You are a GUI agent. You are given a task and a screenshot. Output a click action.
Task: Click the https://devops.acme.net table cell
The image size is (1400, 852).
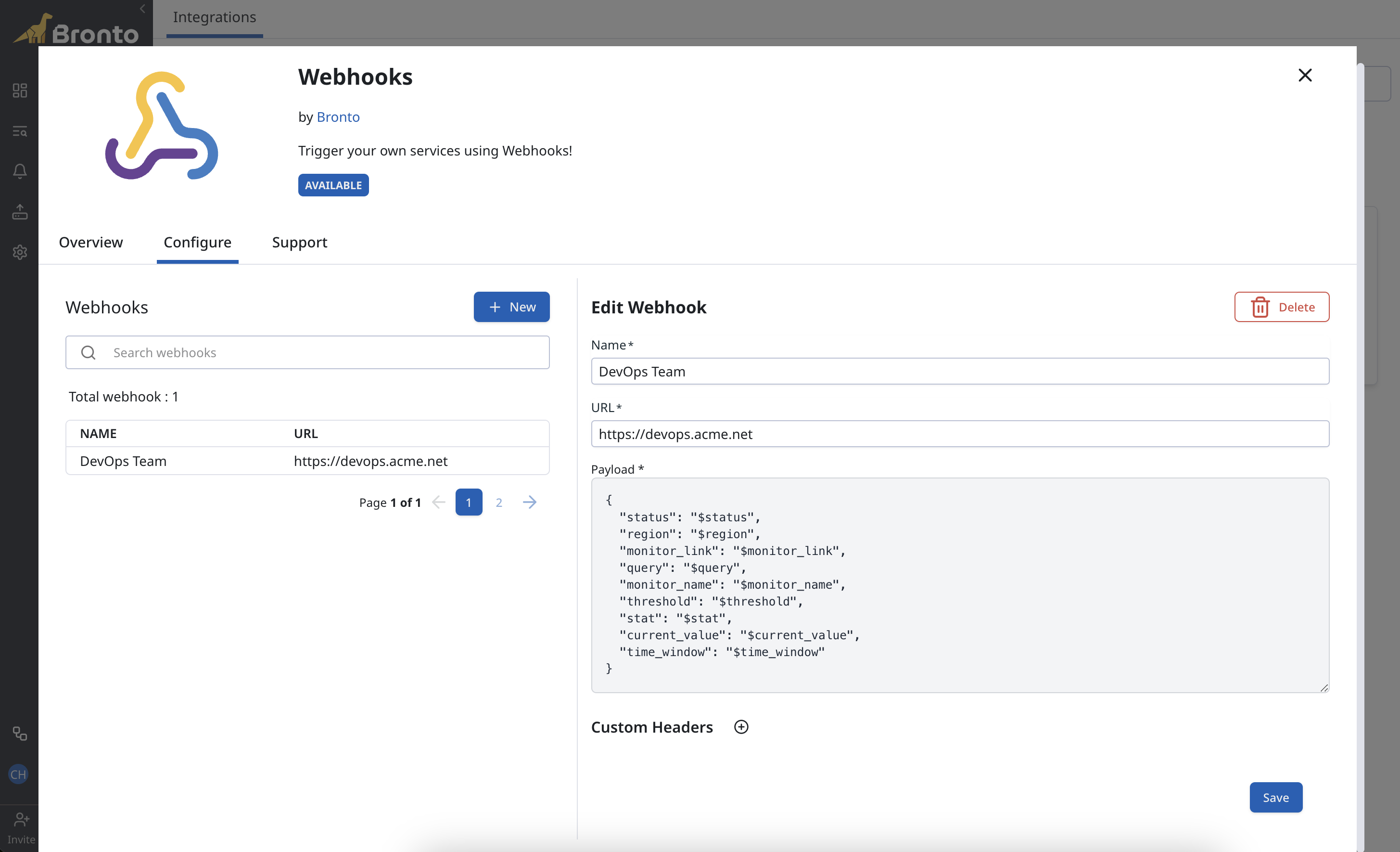[x=370, y=461]
